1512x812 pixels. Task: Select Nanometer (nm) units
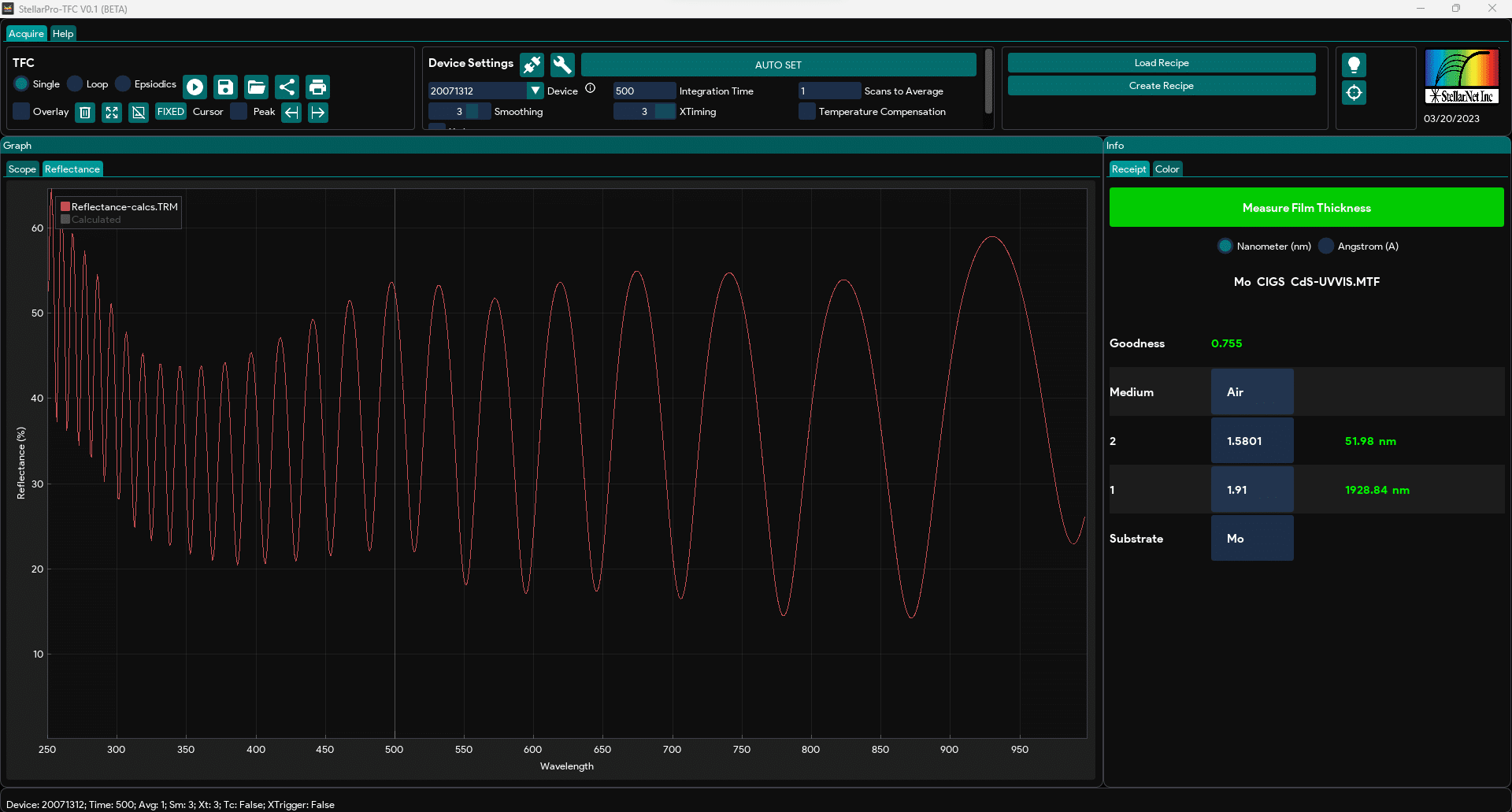point(1225,246)
